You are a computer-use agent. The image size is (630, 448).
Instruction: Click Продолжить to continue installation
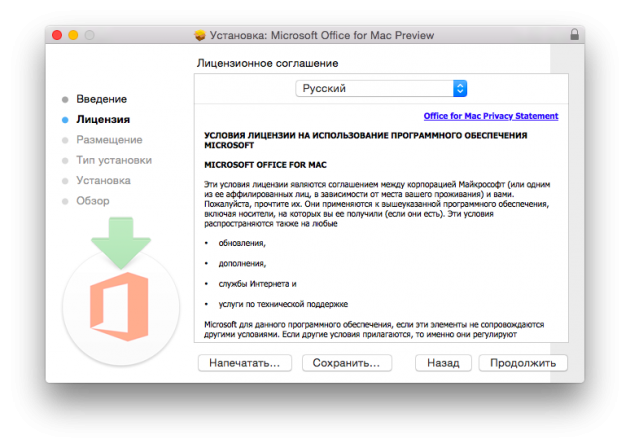pos(523,363)
